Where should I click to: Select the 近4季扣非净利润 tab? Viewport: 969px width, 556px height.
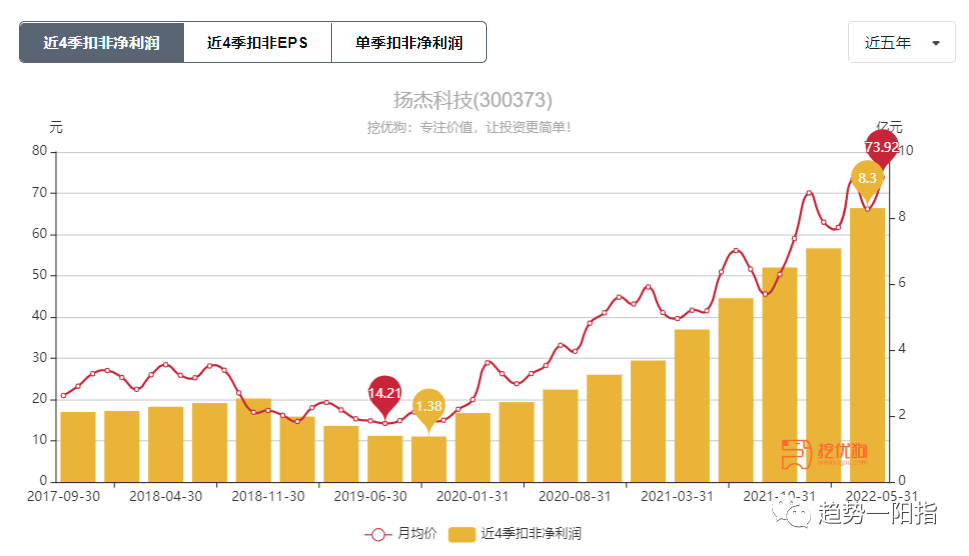pos(101,43)
